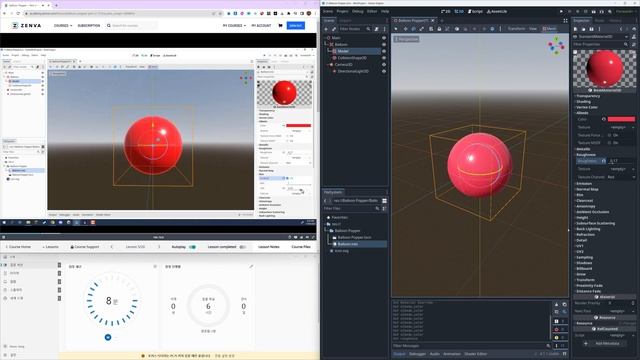640x360 pixels.
Task: Toggle the albedo Texture MSDF checkbox
Action: [610, 143]
